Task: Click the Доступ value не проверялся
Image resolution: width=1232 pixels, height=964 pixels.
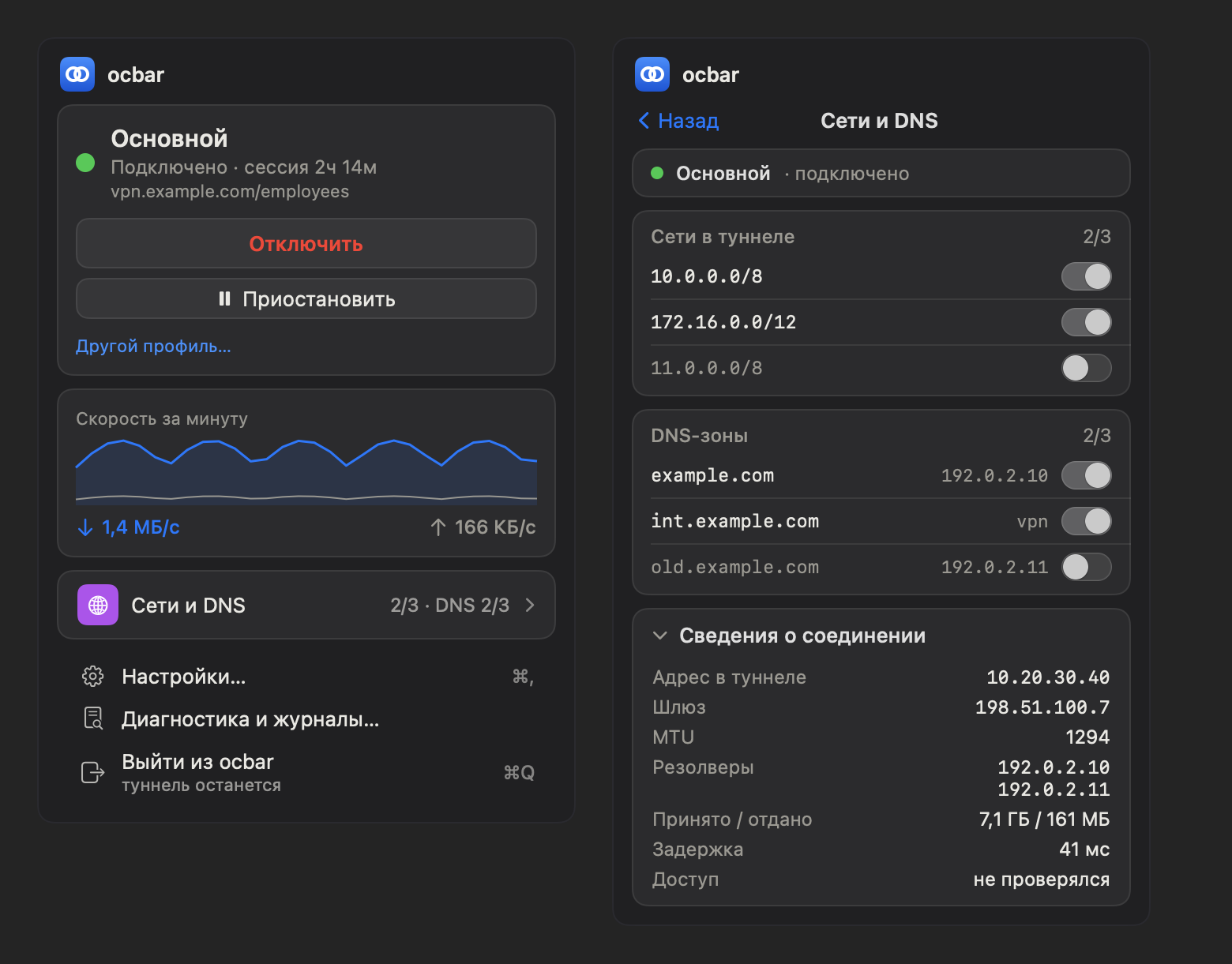Action: point(1042,880)
